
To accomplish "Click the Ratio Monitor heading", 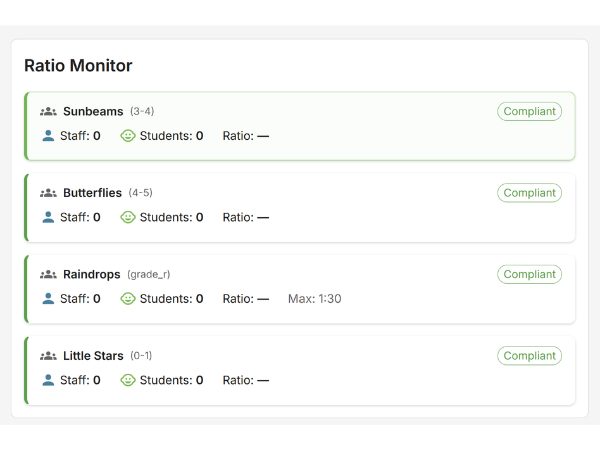I will coord(78,66).
